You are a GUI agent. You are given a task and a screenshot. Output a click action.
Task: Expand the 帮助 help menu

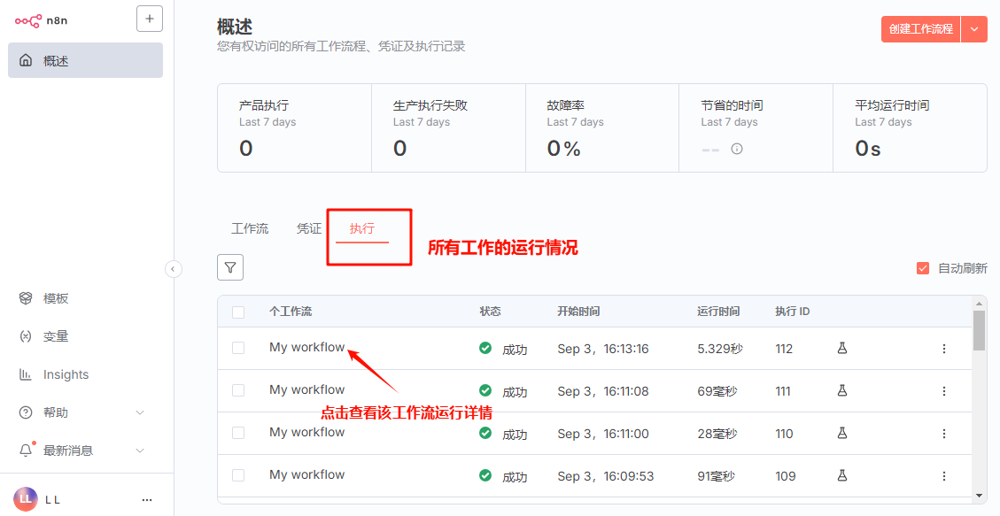[x=139, y=413]
